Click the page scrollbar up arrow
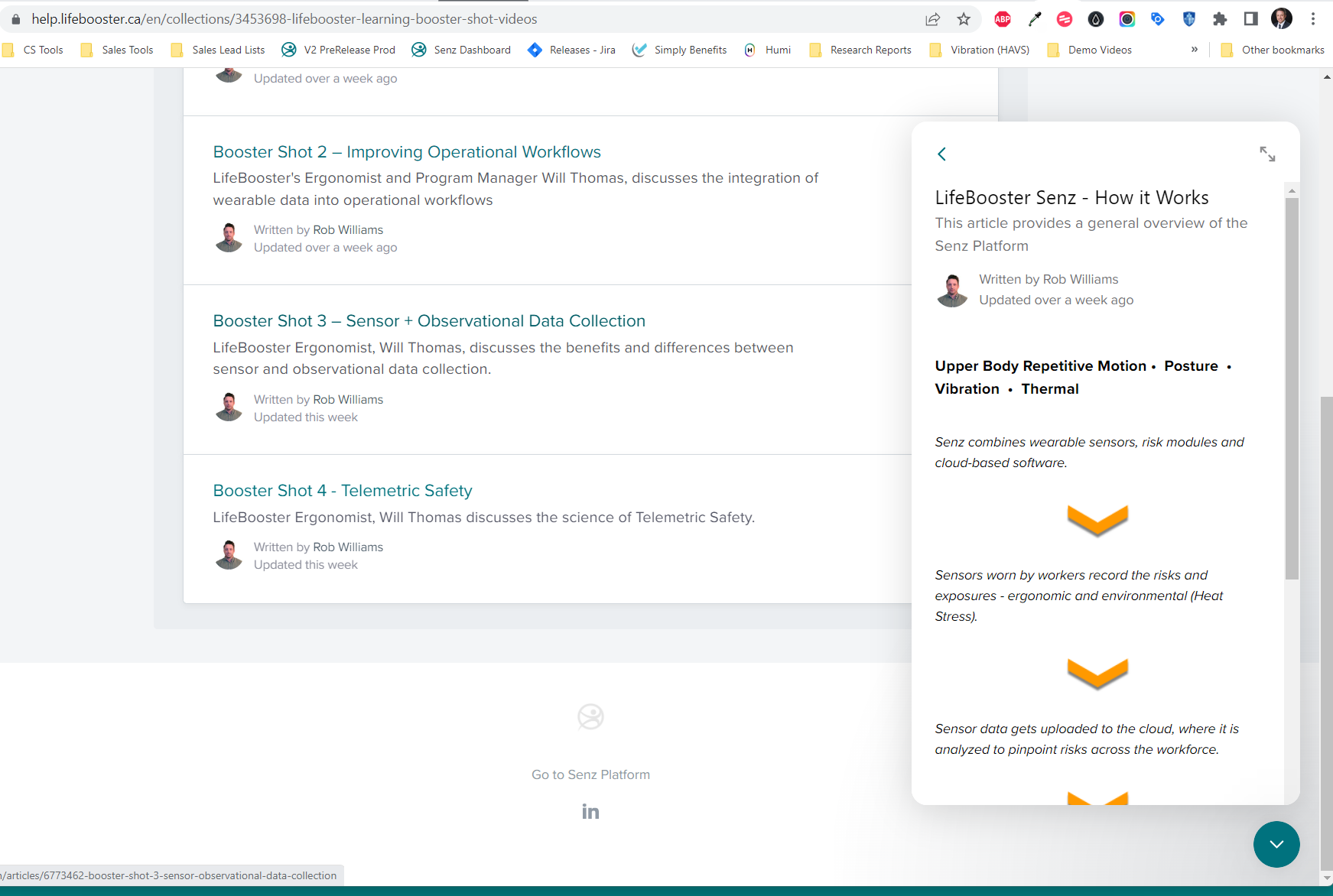 (1327, 77)
